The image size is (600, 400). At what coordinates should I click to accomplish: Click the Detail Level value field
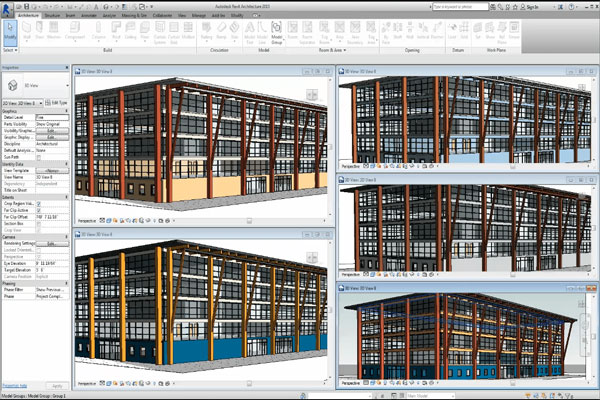(52, 117)
